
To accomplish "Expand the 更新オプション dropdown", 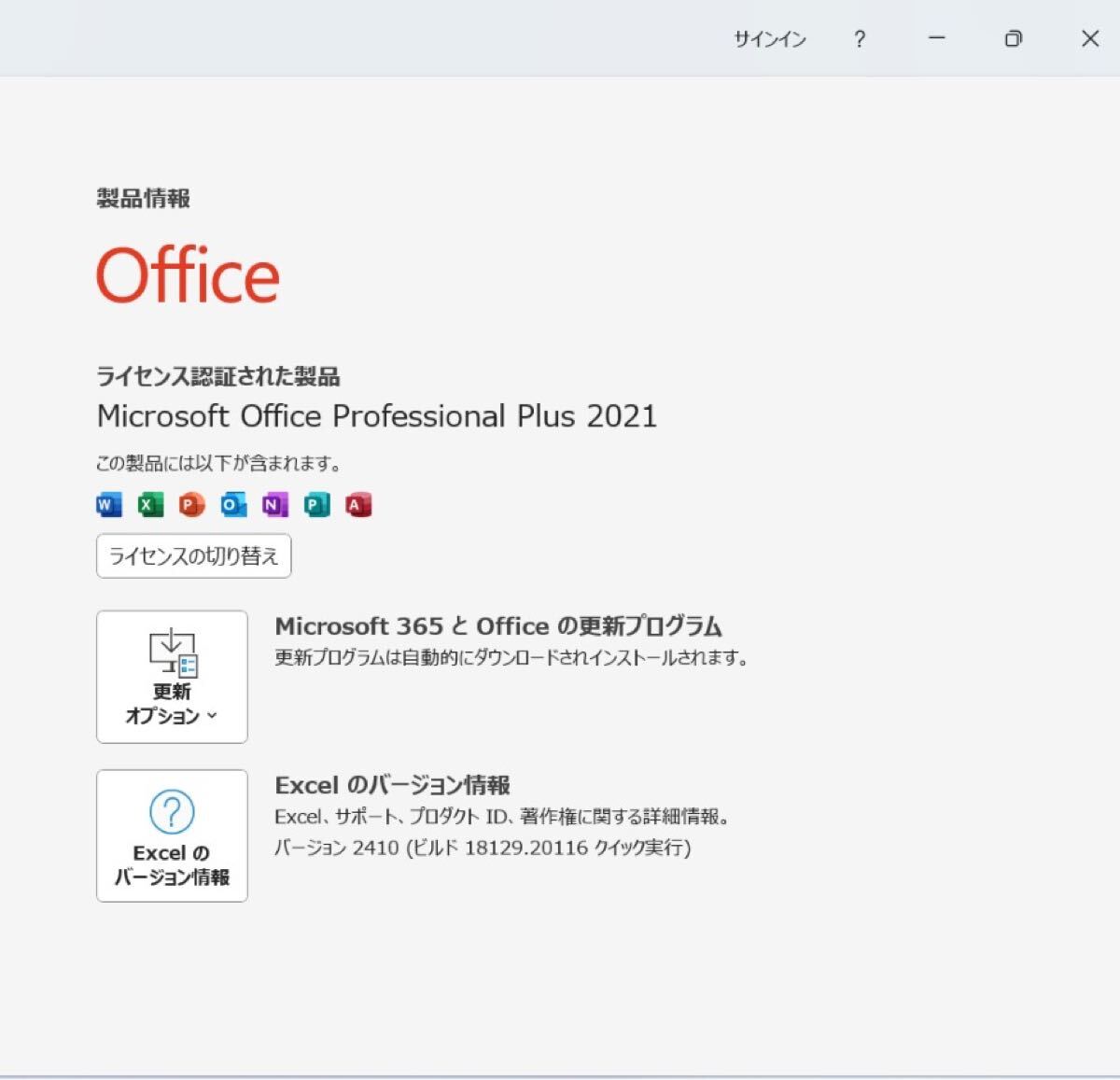I will pos(172,677).
